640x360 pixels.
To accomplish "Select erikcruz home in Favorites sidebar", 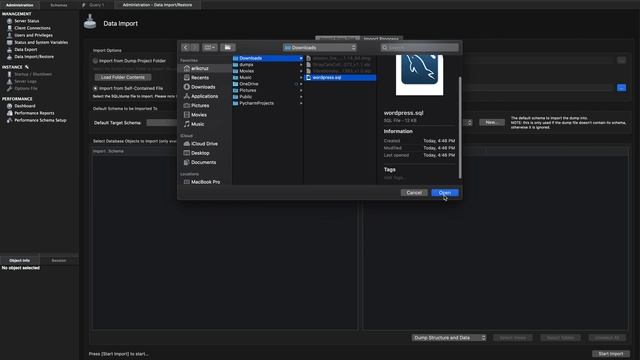I will [x=200, y=68].
